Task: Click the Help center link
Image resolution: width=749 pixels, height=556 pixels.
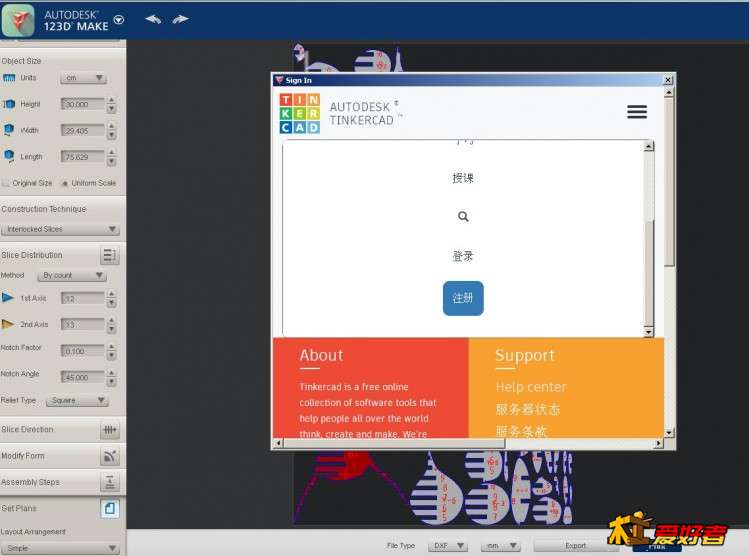Action: click(531, 387)
